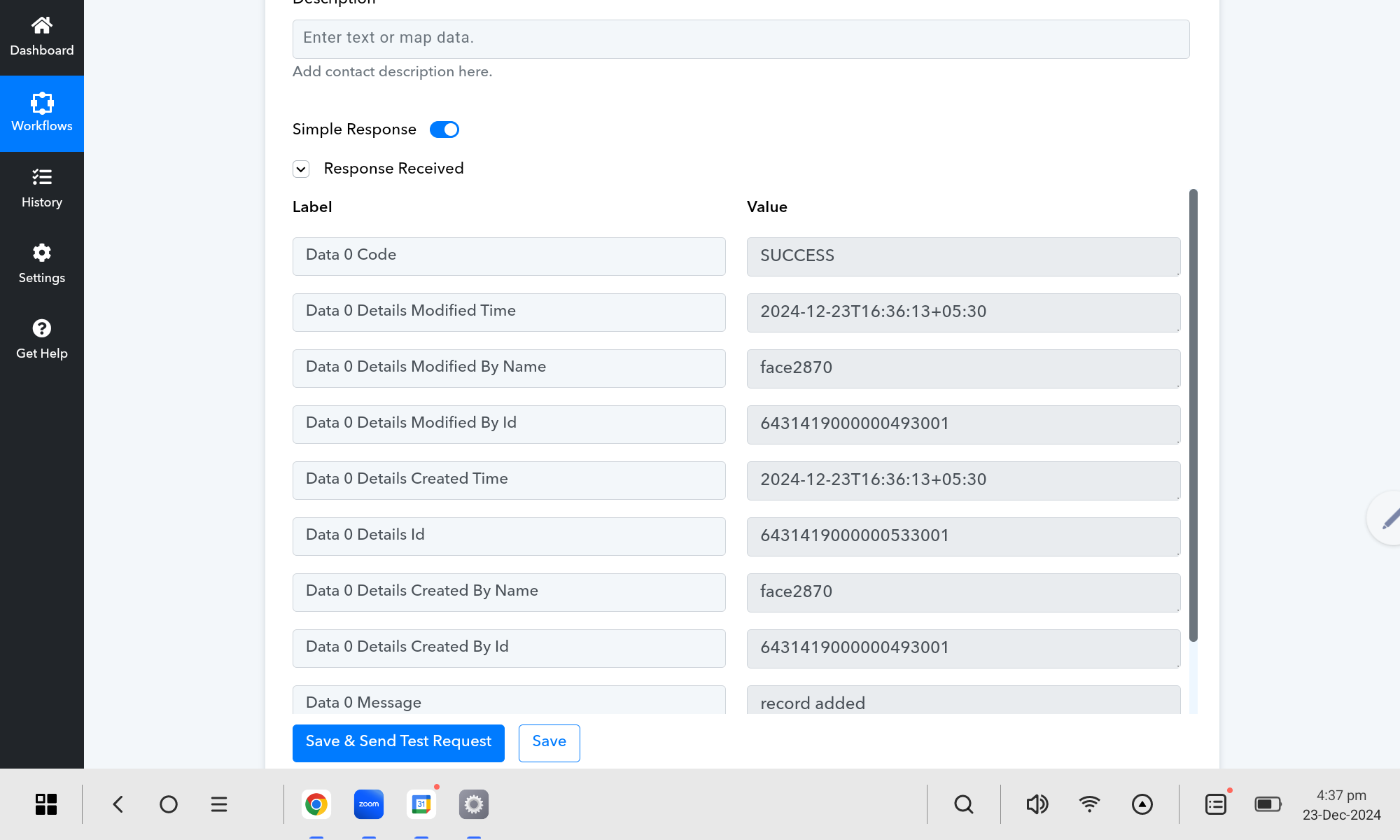Collapse the Response Received section
The image size is (1400, 840).
(301, 169)
